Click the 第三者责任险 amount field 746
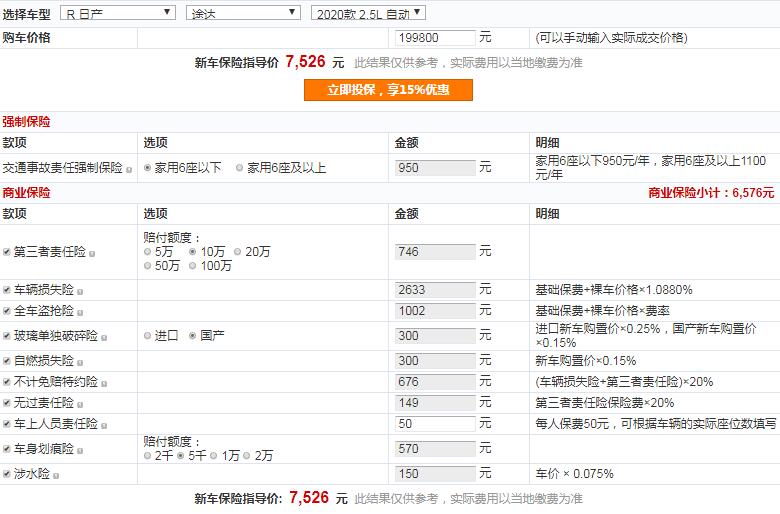780x514 pixels. pyautogui.click(x=435, y=252)
